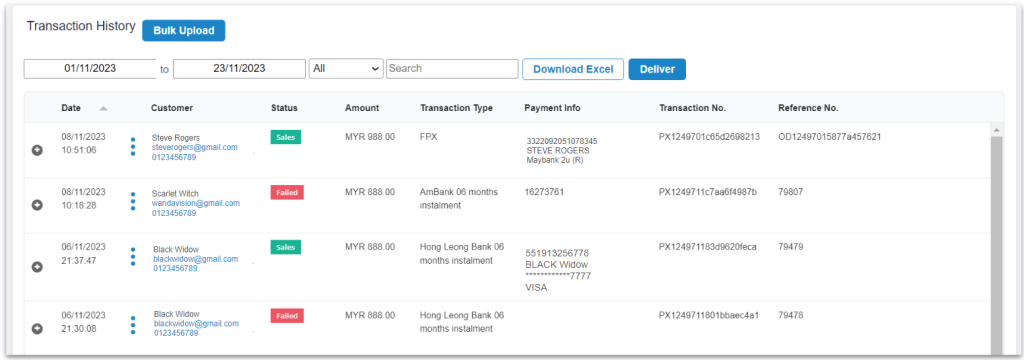Open three-dot menu for Scarlet Witch
The width and height of the screenshot is (1024, 360).
(x=133, y=202)
